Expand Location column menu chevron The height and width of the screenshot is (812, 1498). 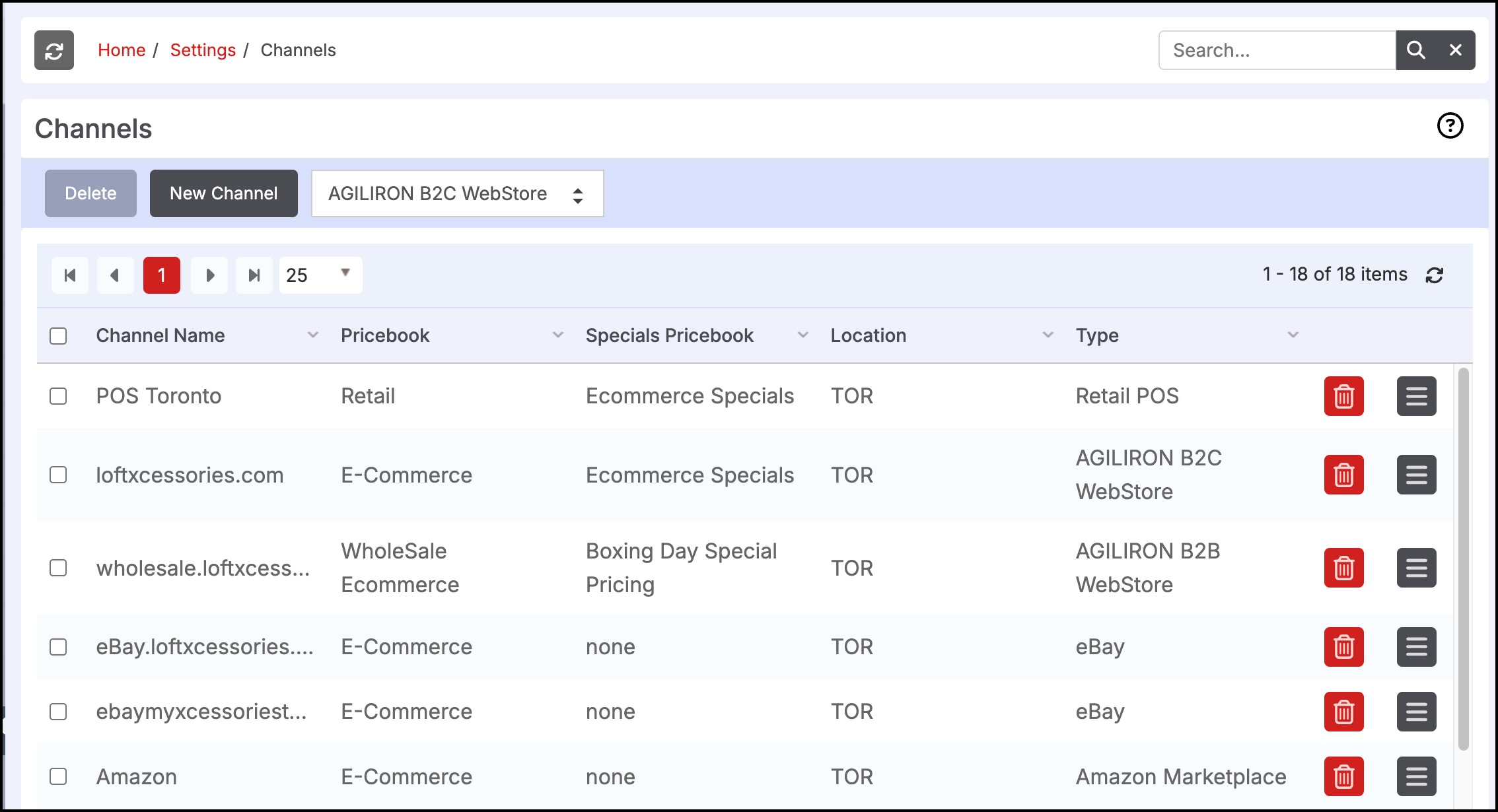coord(1048,335)
